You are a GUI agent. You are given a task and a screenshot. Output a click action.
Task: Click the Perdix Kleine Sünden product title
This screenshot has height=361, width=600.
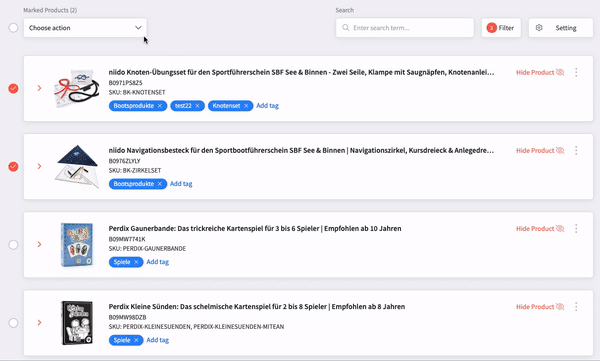click(257, 306)
